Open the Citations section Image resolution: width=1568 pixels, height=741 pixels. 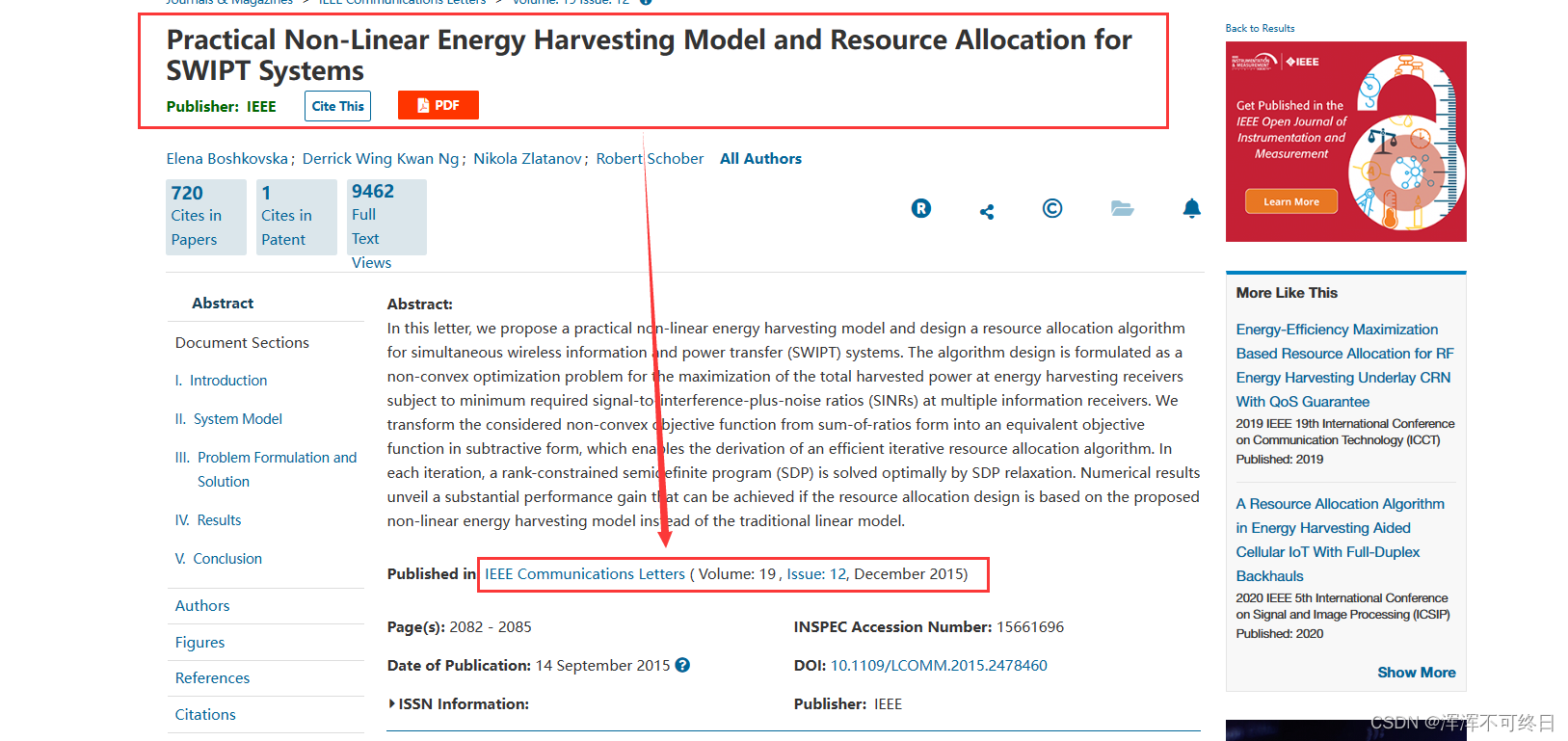coord(205,714)
